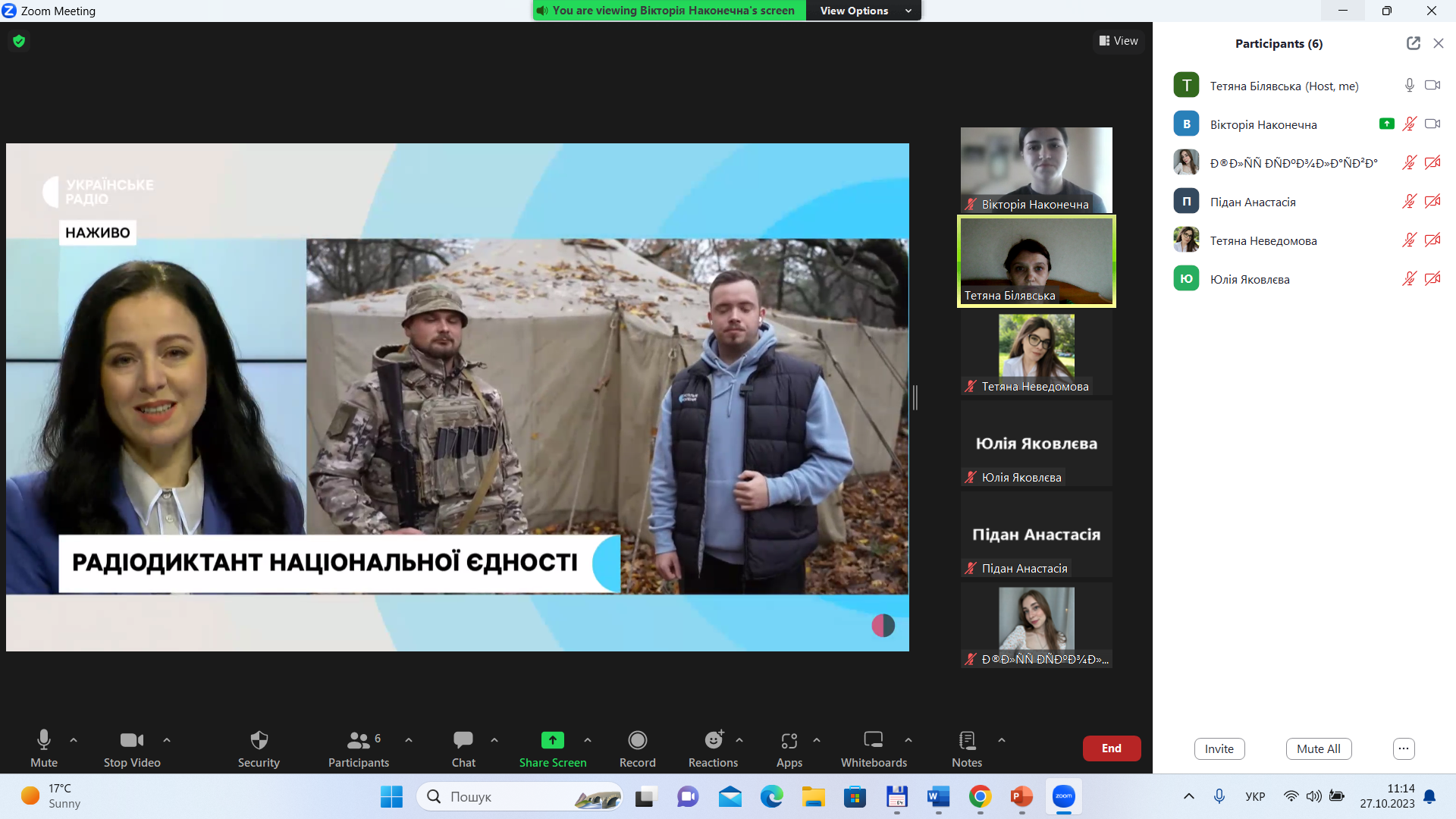Open more options ellipsis in Participants panel
The image size is (1456, 819).
[1404, 748]
